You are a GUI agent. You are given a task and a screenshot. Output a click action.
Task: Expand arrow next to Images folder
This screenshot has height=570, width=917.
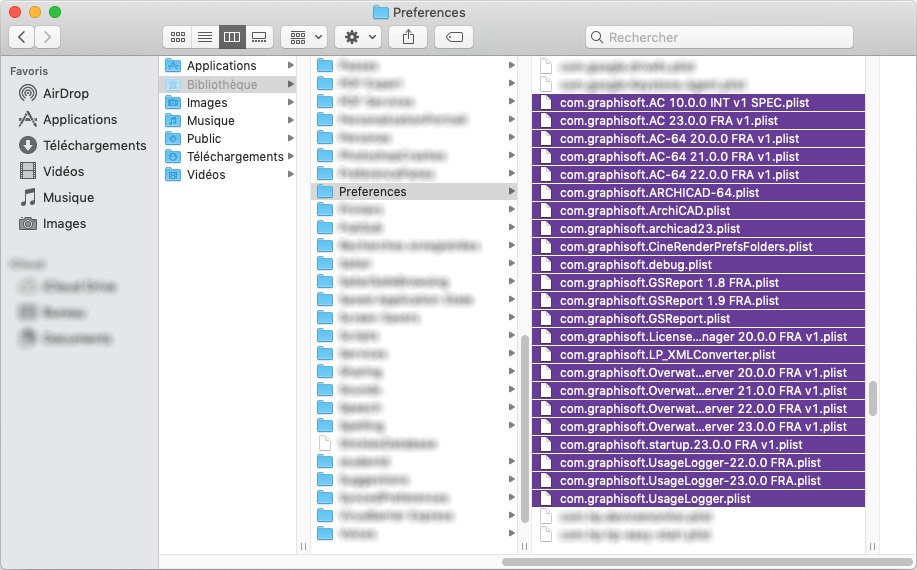click(291, 102)
